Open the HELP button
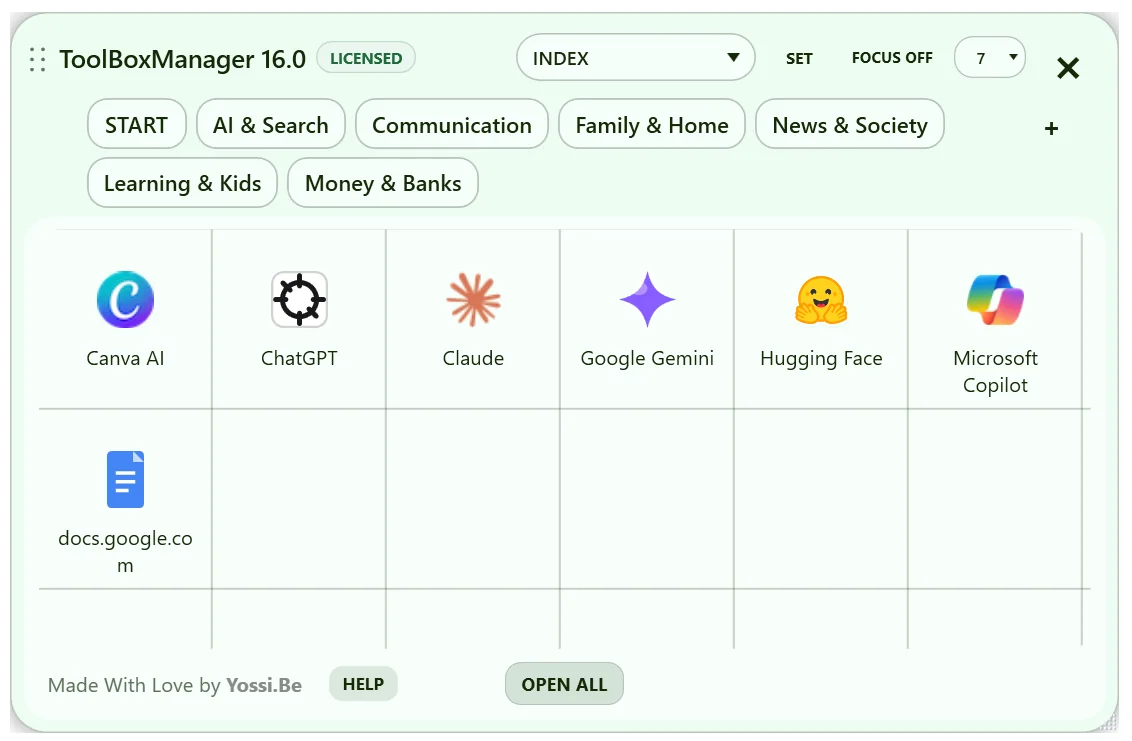 point(363,684)
